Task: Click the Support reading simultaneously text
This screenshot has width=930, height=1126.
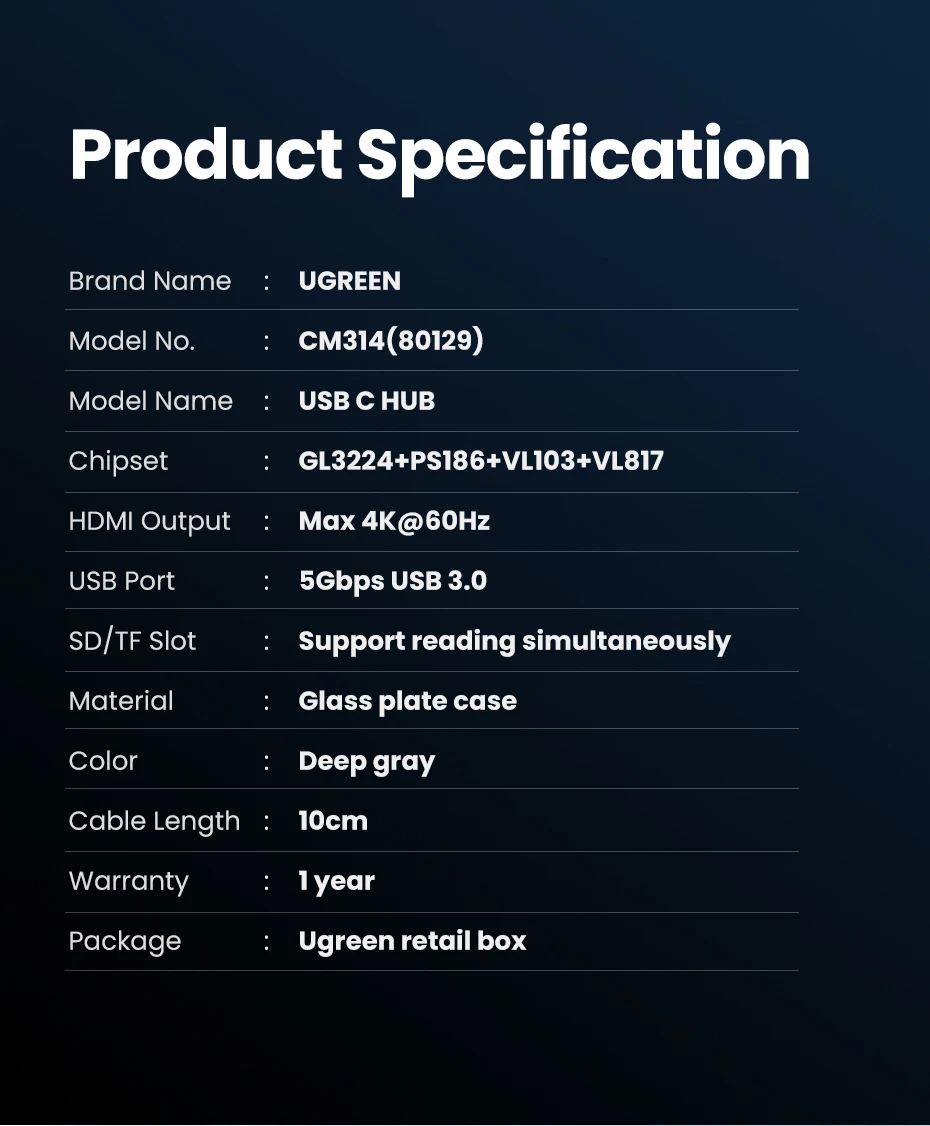Action: 514,641
